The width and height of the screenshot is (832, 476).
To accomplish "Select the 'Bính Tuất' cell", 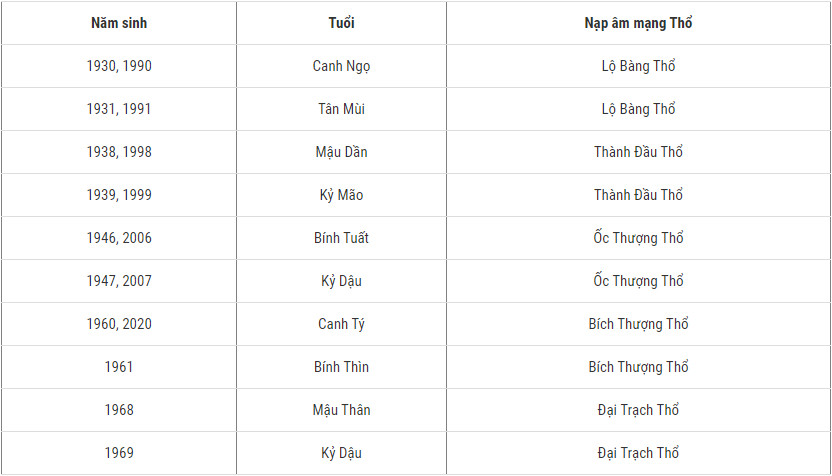I will 341,238.
